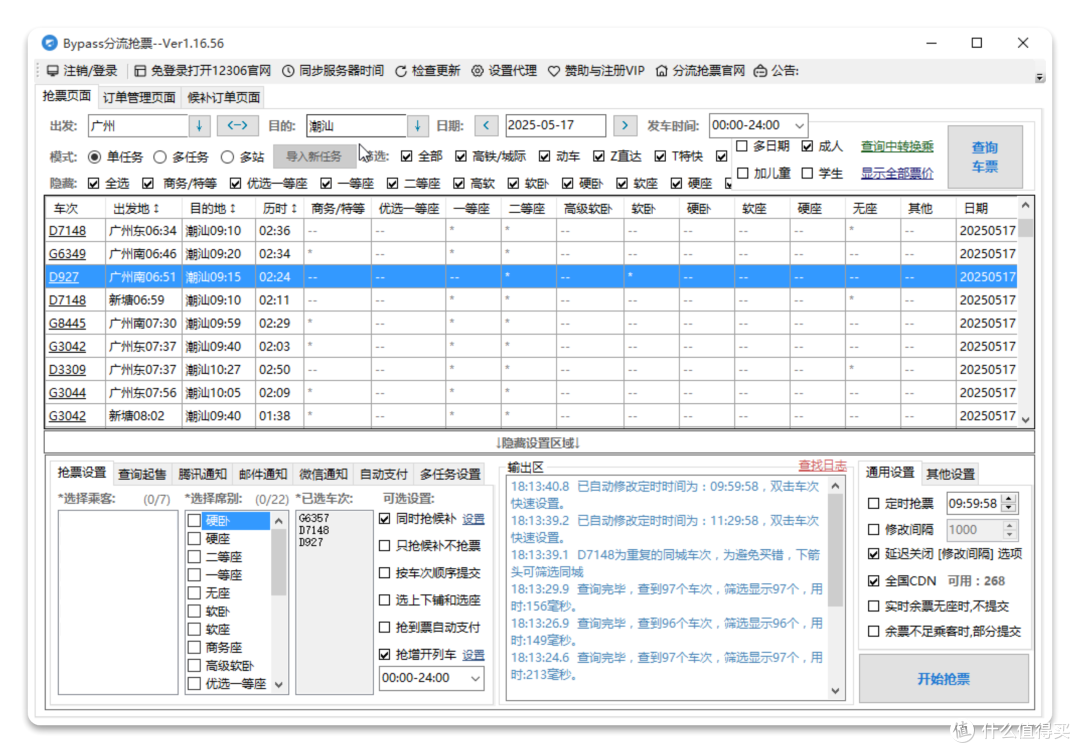1080x753 pixels.
Task: Open the 目的 station dropdown arrow
Action: click(x=417, y=125)
